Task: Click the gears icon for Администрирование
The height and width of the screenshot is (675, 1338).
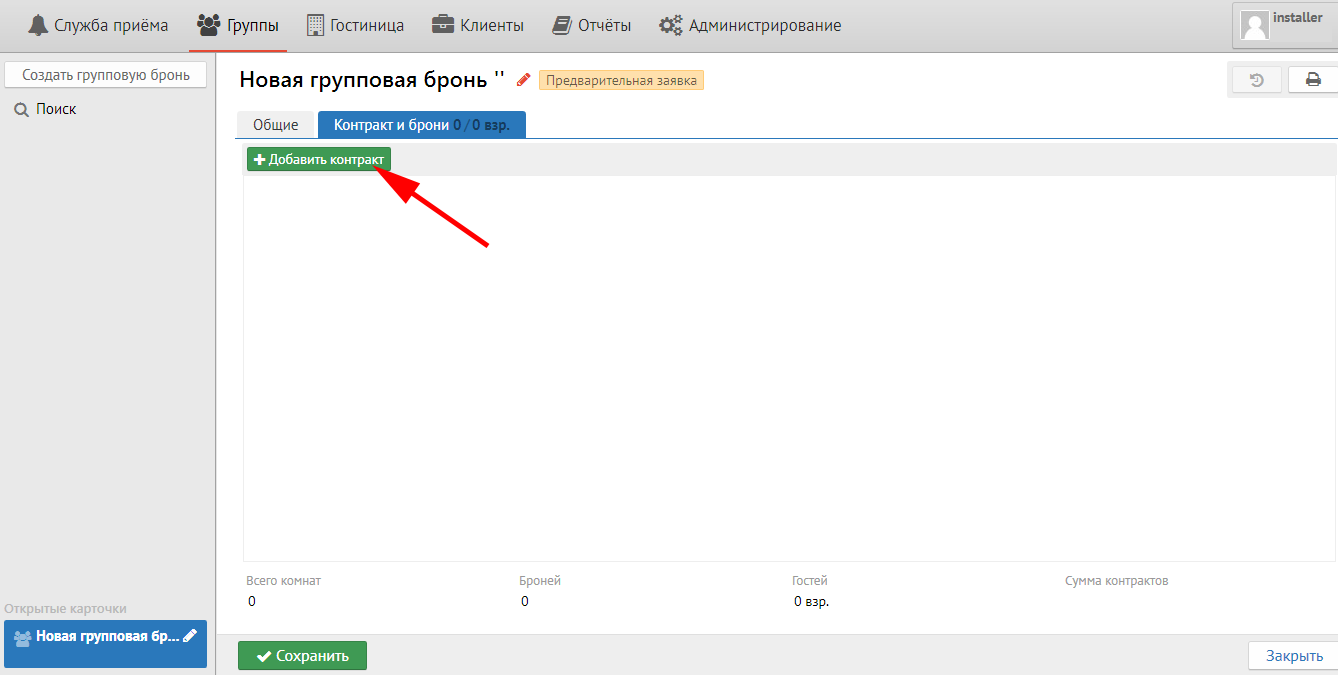Action: [x=671, y=26]
